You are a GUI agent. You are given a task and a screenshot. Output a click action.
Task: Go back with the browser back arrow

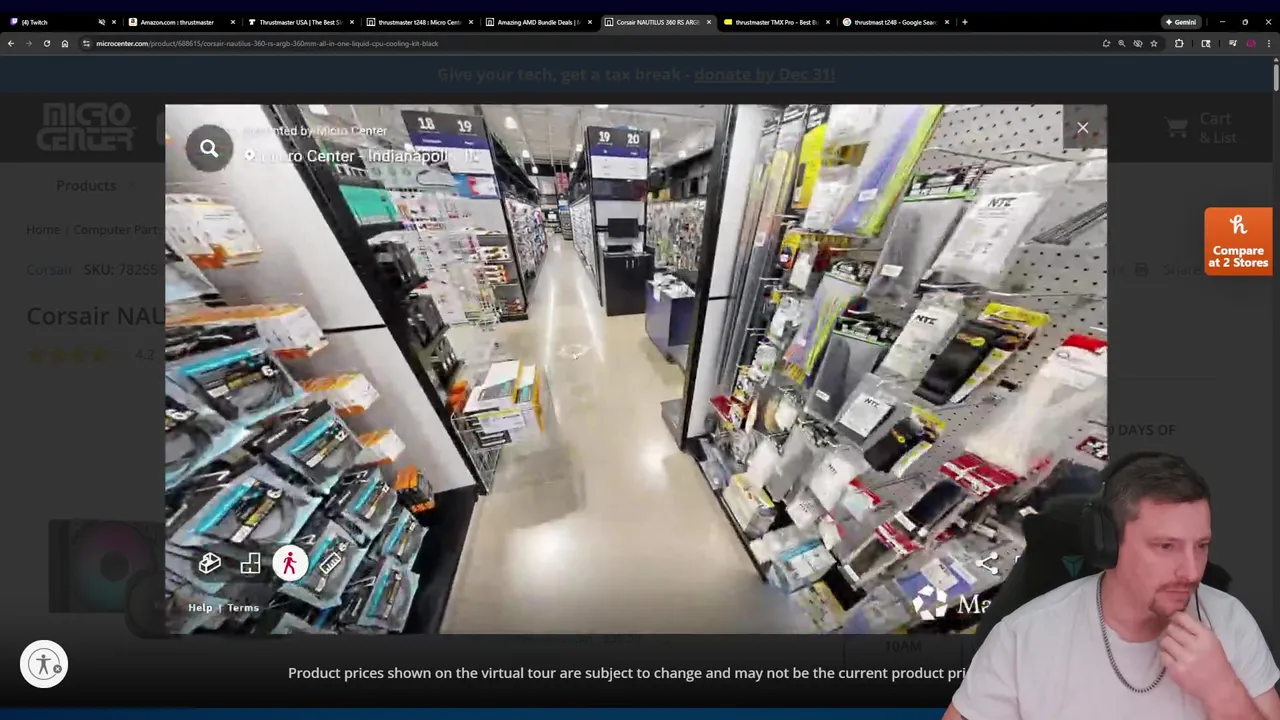point(11,43)
